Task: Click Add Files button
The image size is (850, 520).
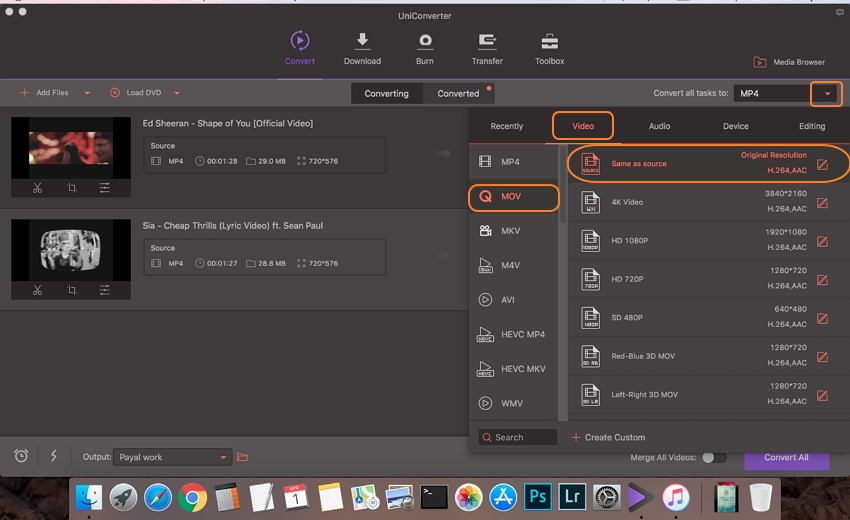Action: [x=44, y=93]
